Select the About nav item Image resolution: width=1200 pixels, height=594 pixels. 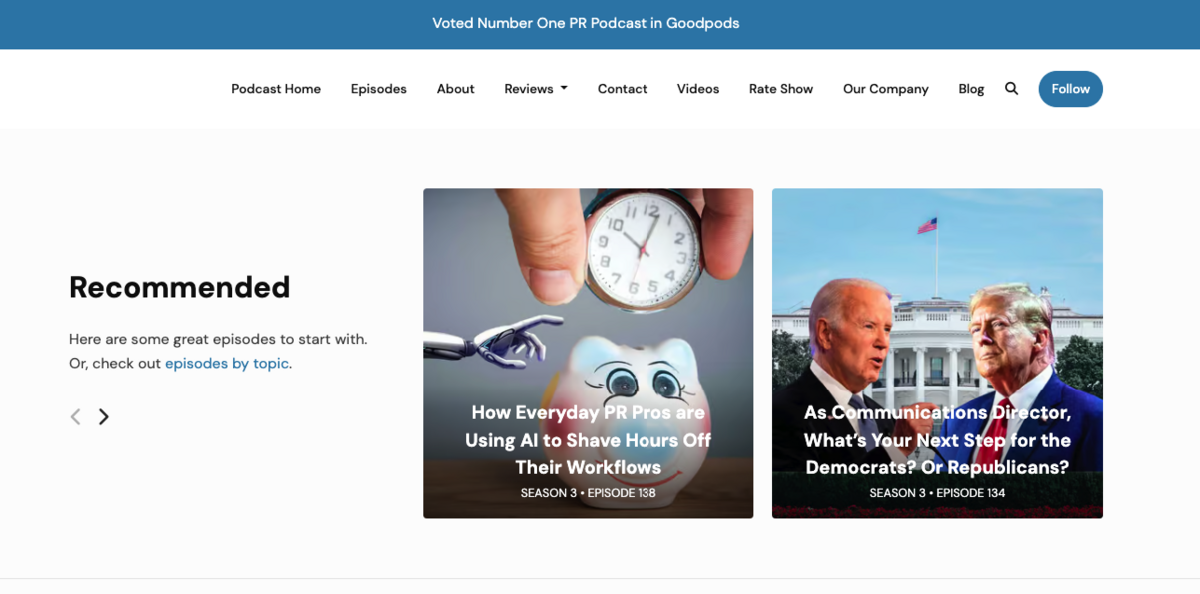(x=455, y=89)
